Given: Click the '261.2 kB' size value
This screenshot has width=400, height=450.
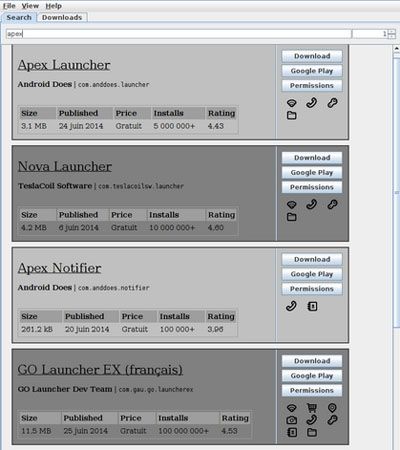Looking at the screenshot, I should 37,330.
